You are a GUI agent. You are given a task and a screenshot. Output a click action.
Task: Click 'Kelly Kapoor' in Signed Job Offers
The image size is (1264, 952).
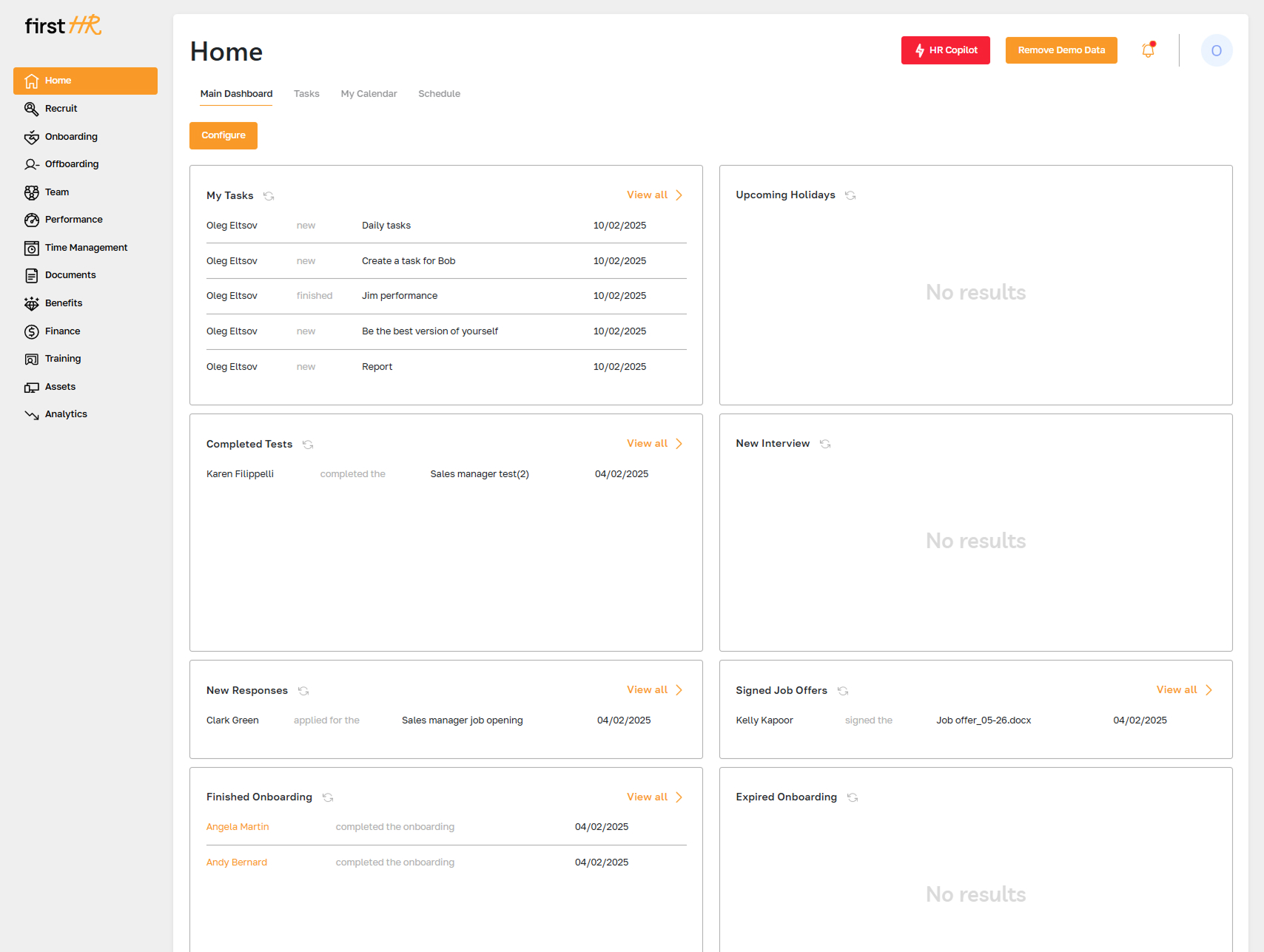coord(764,720)
